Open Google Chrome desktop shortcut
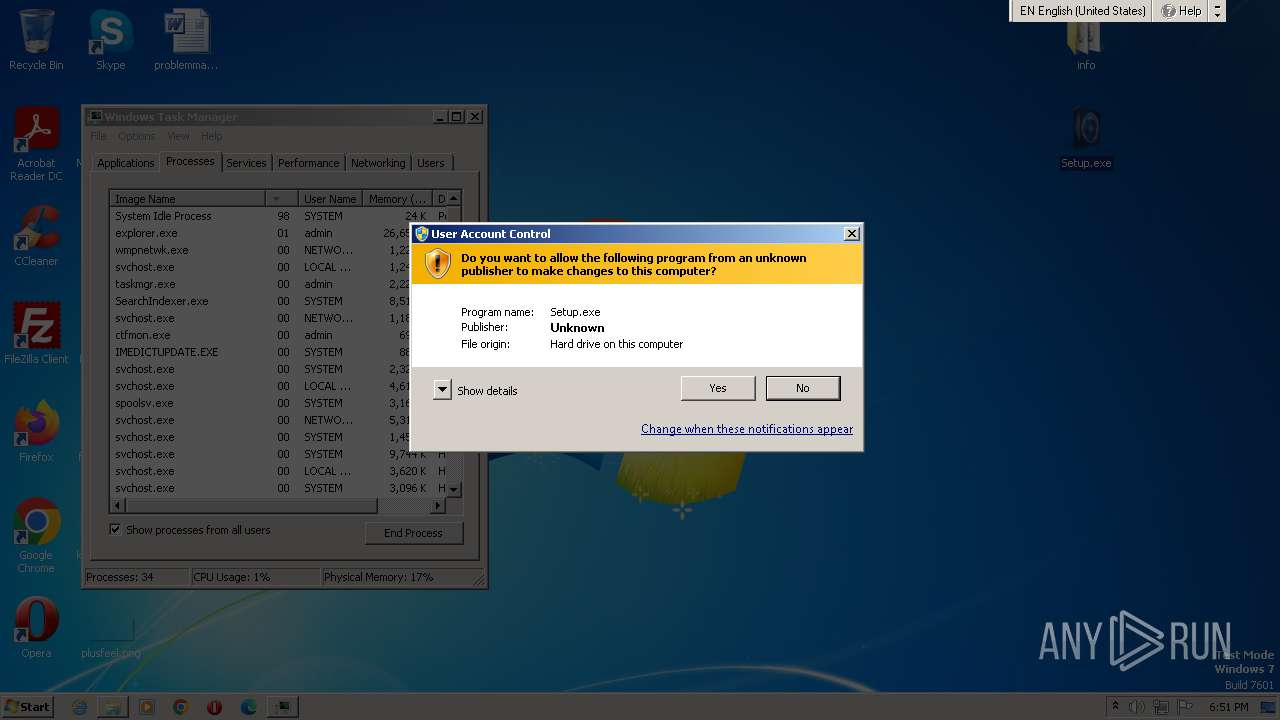This screenshot has height=720, width=1280. point(36,535)
